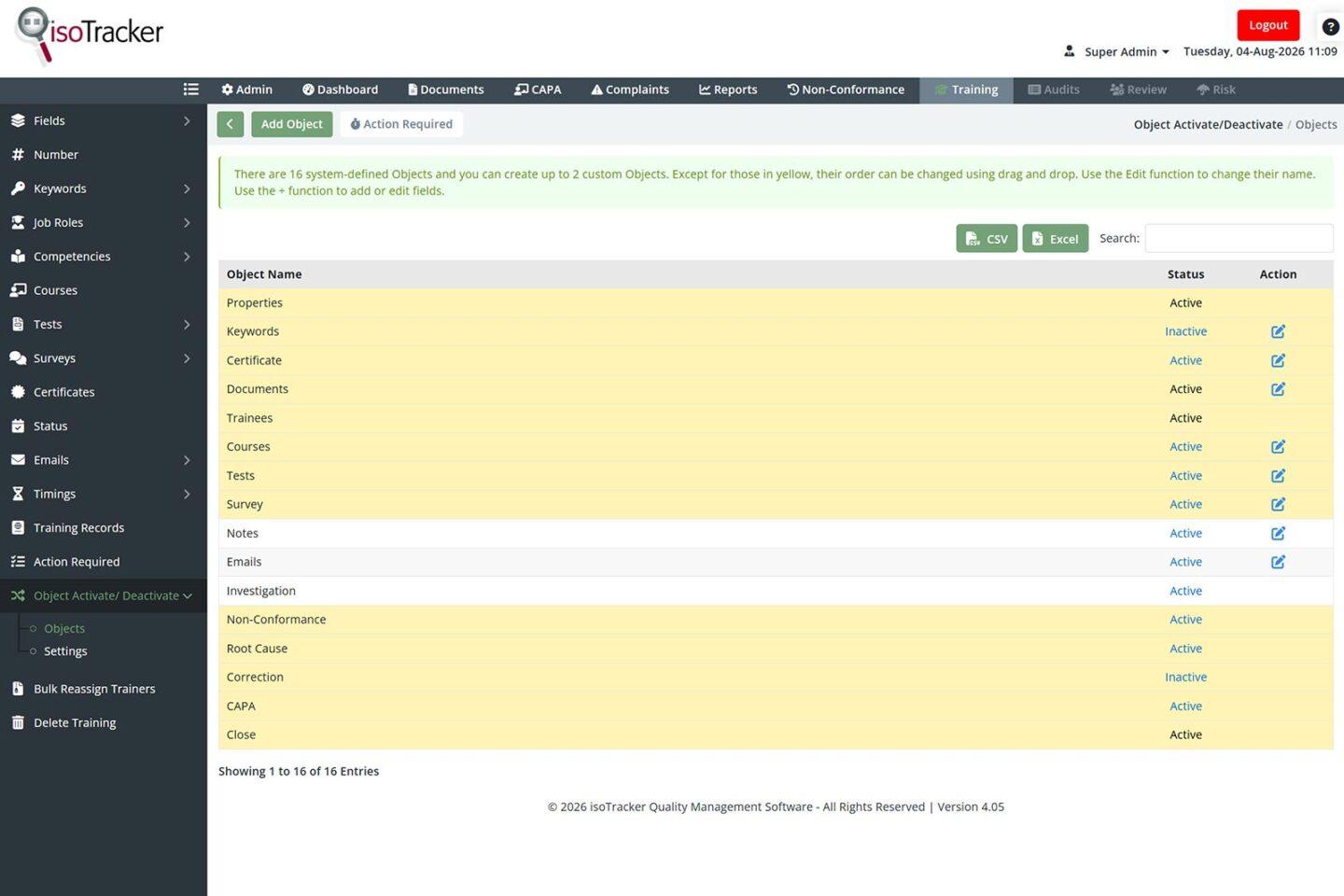The image size is (1344, 896).
Task: Open the CAPA tab
Action: (538, 90)
